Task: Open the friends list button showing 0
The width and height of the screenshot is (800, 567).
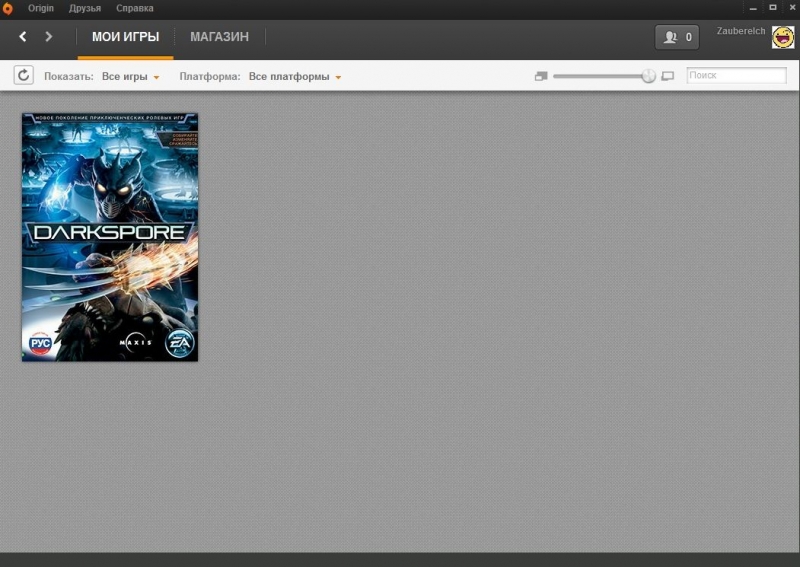Action: click(x=677, y=37)
